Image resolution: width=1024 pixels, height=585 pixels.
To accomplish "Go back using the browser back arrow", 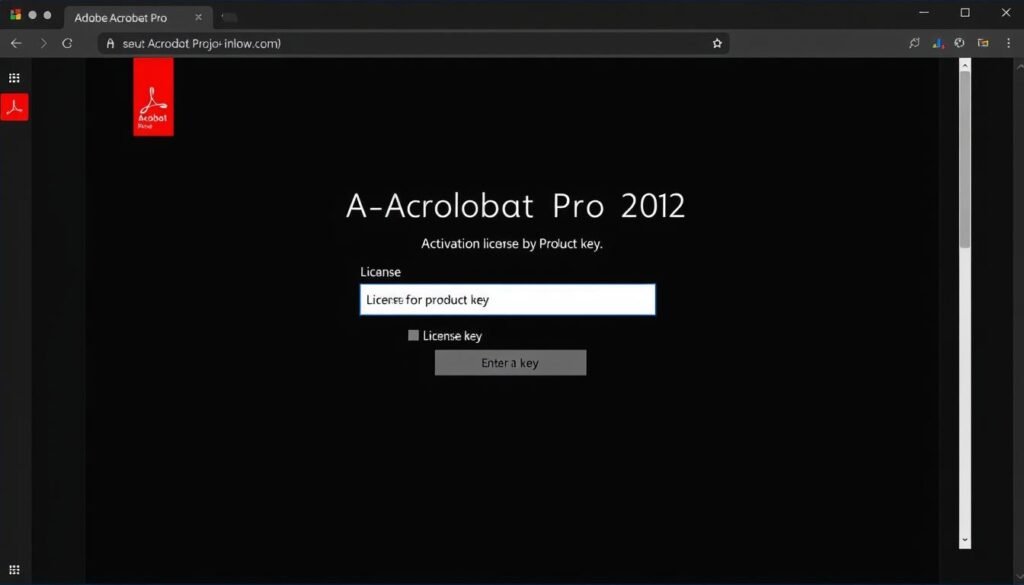I will pyautogui.click(x=16, y=43).
